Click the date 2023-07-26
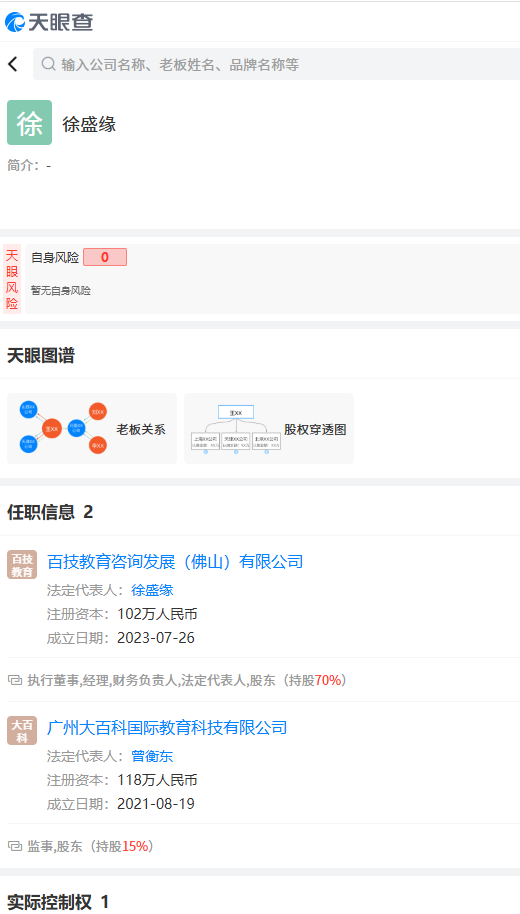The height and width of the screenshot is (914, 520). click(x=156, y=638)
